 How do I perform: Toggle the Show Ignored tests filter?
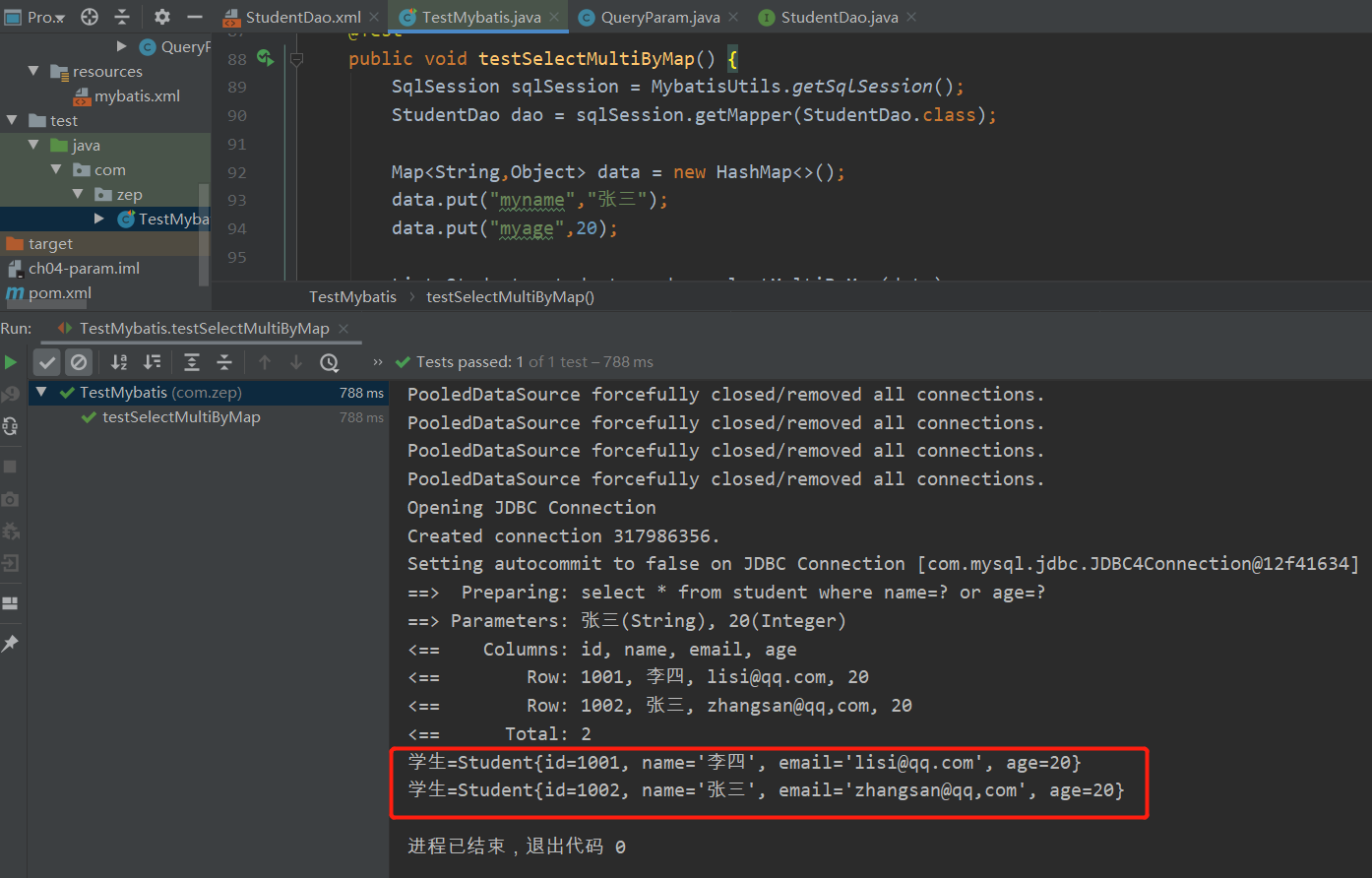79,362
